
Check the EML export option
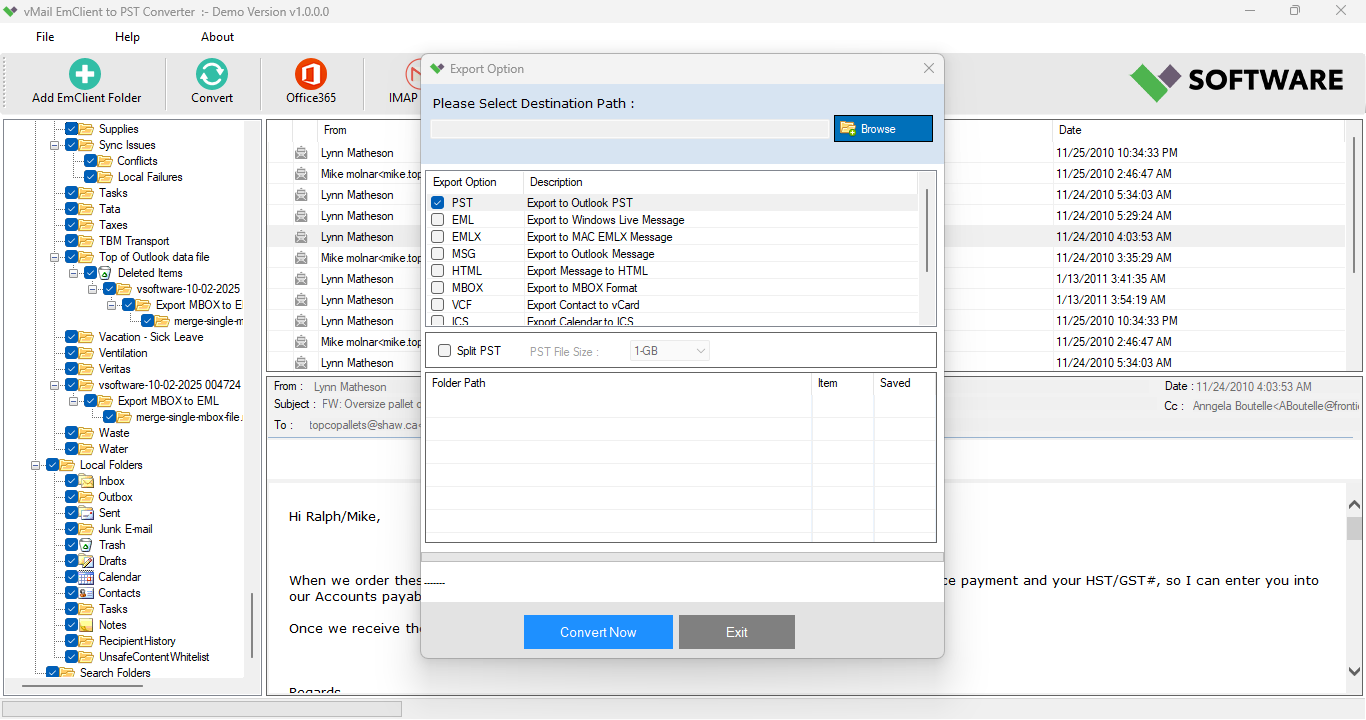pos(438,220)
